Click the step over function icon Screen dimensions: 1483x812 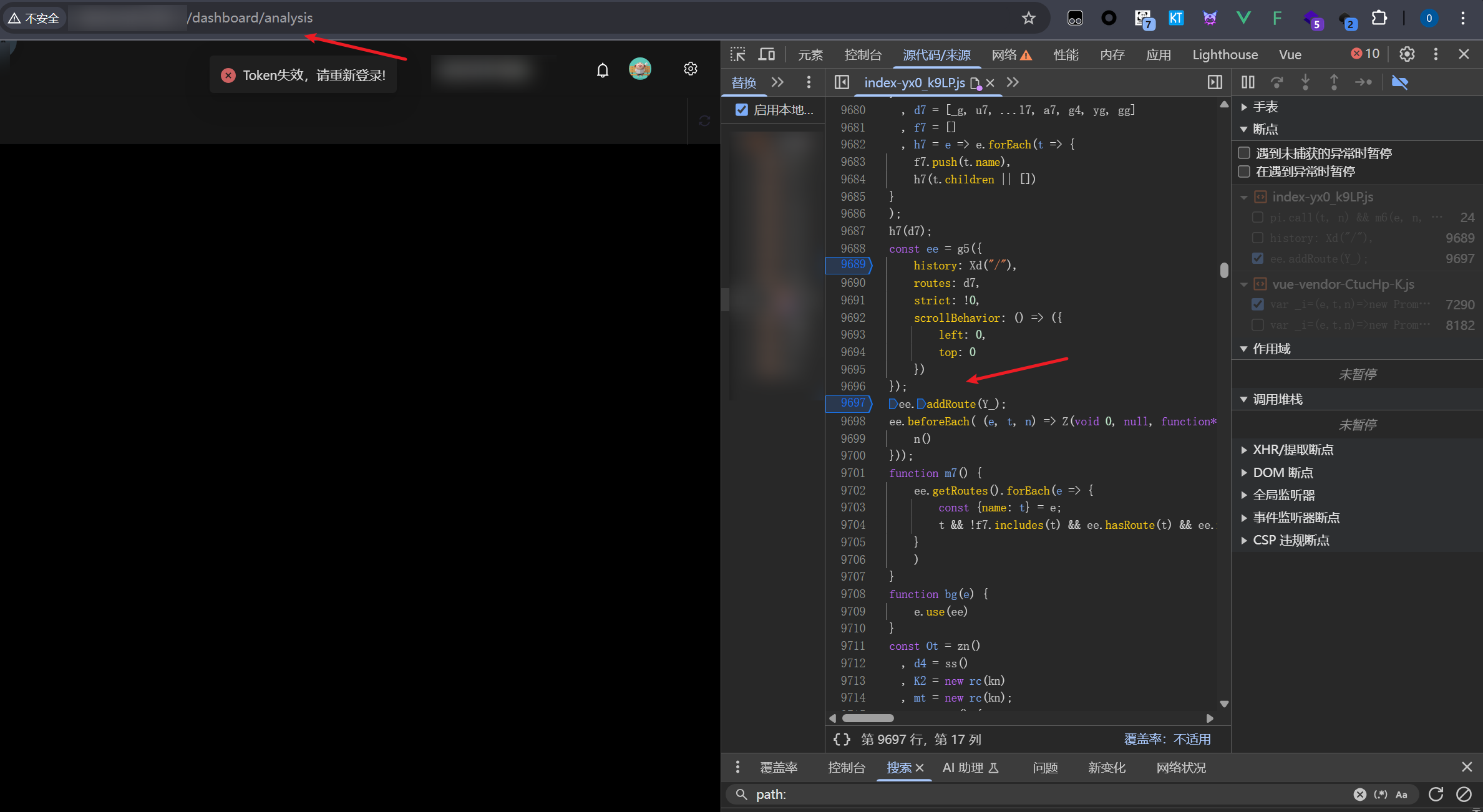click(x=1276, y=82)
